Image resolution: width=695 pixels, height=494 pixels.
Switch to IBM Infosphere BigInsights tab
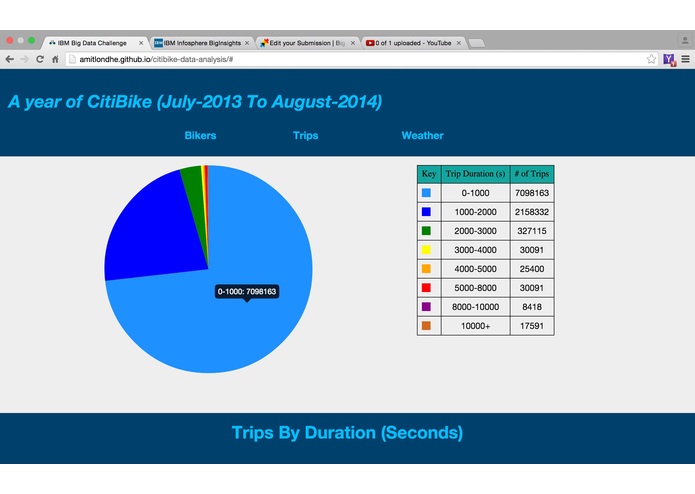pyautogui.click(x=202, y=43)
